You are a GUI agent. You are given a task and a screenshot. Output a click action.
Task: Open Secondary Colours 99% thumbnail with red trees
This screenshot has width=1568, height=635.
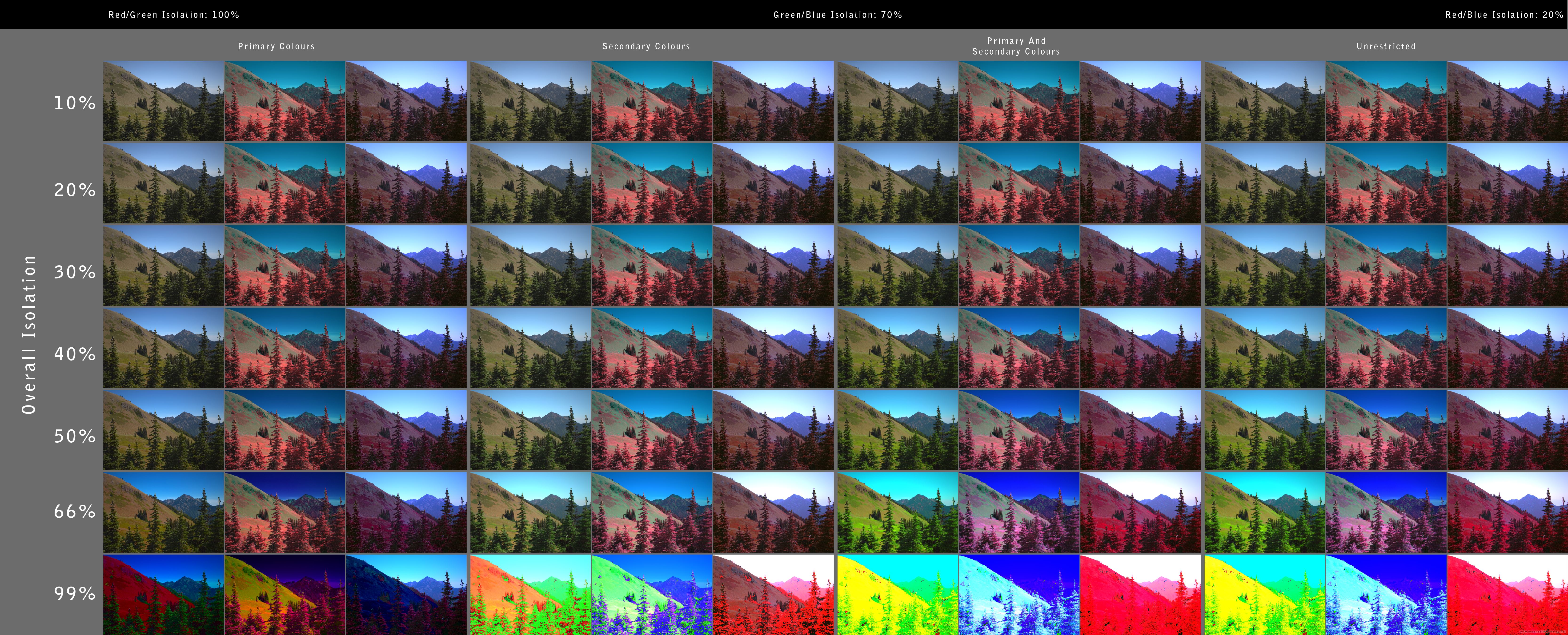(774, 594)
